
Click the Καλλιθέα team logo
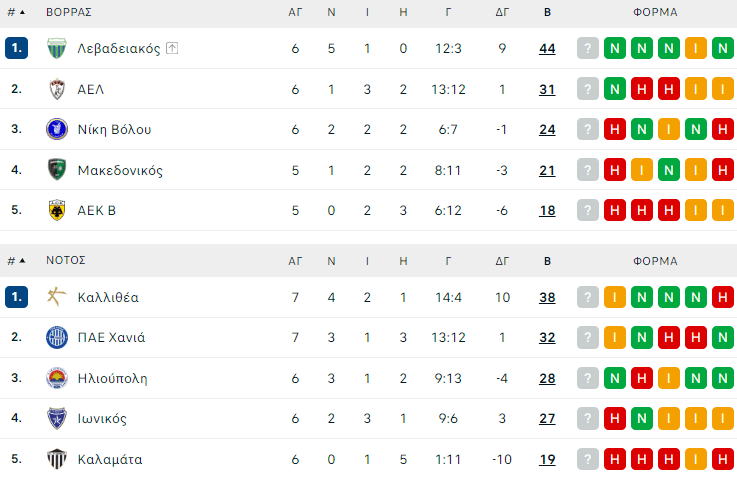tap(57, 296)
